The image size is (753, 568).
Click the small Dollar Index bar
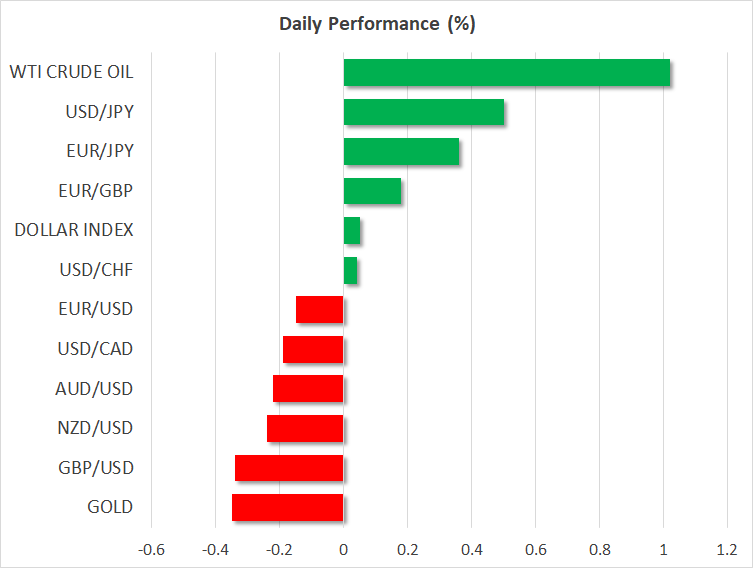(x=352, y=231)
